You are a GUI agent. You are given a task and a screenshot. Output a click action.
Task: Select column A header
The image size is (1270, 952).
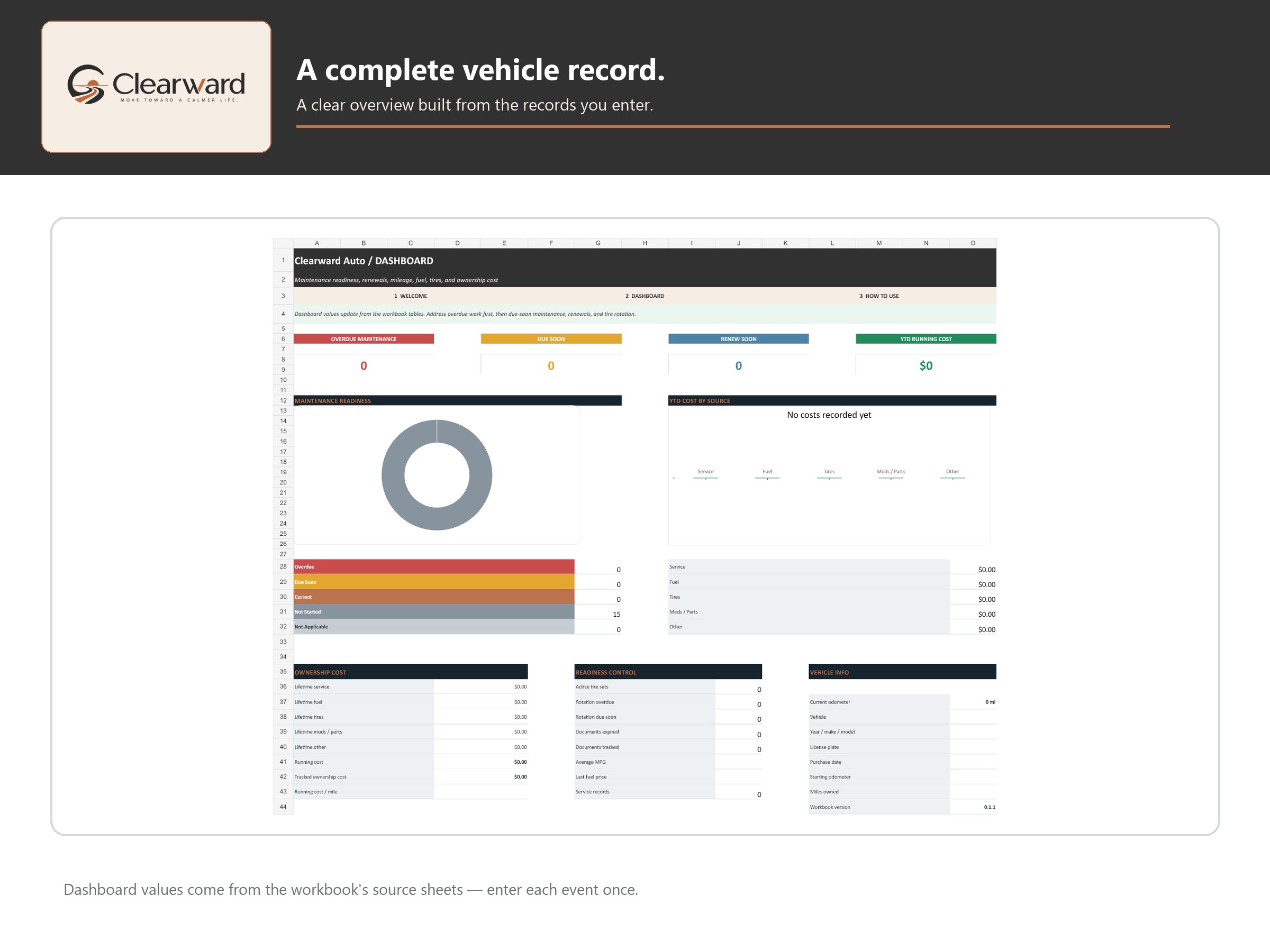click(x=317, y=243)
